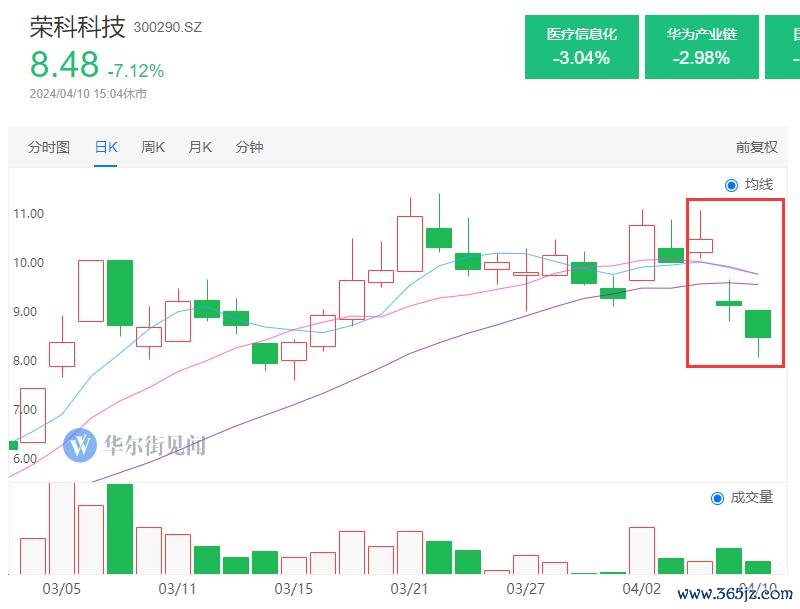Click the tall green candlestick after 03/05
Image resolution: width=800 pixels, height=609 pixels.
[120, 292]
